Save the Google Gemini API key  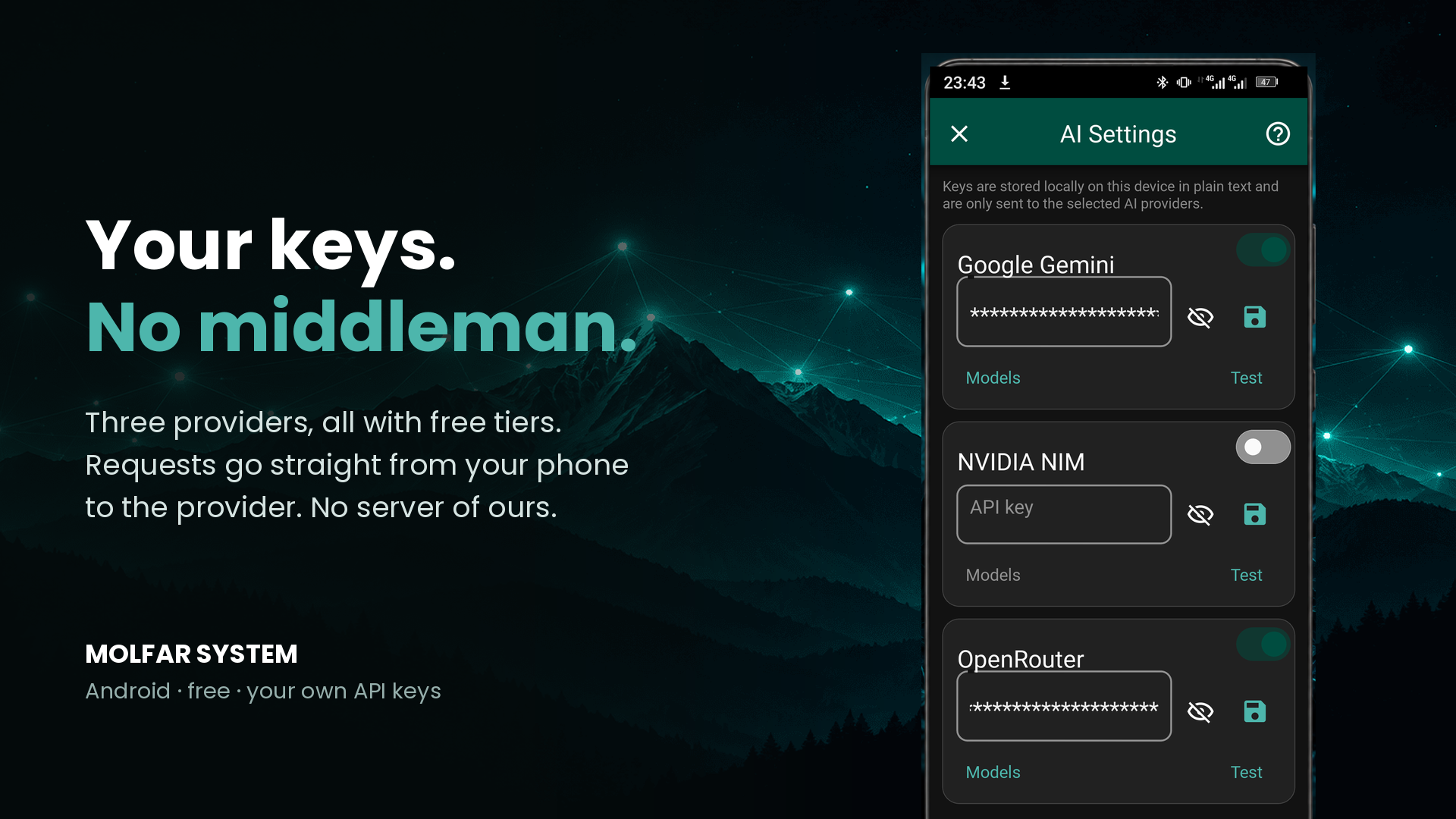click(1255, 317)
